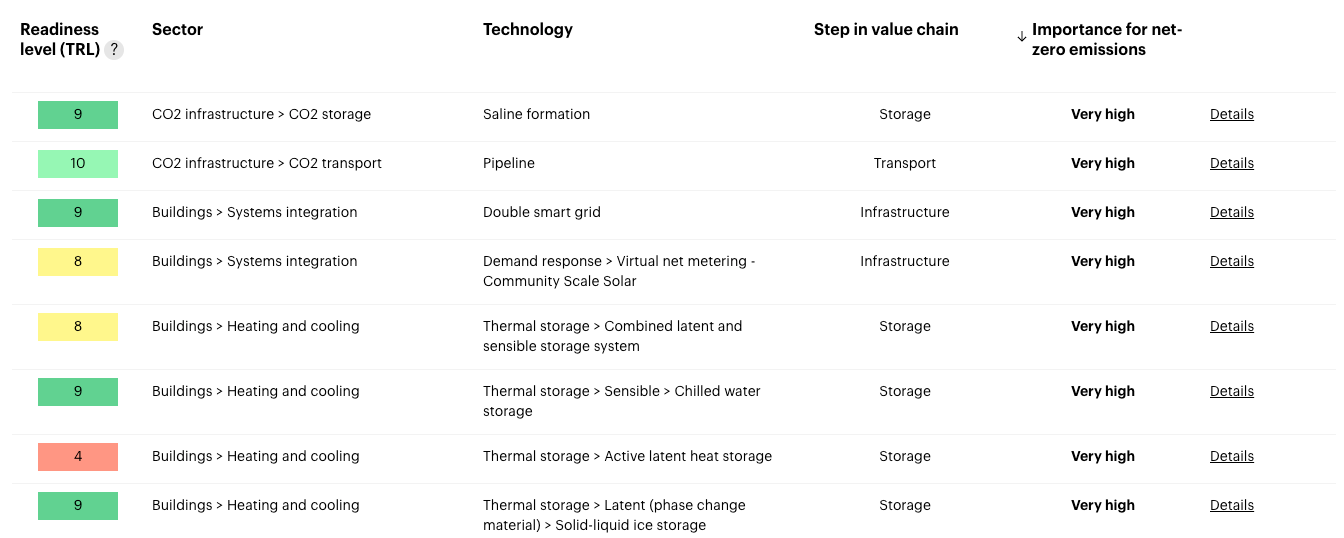Screen dimensions: 1344x538
Task: Sort by Readiness level (TRL) column header
Action: 60,39
